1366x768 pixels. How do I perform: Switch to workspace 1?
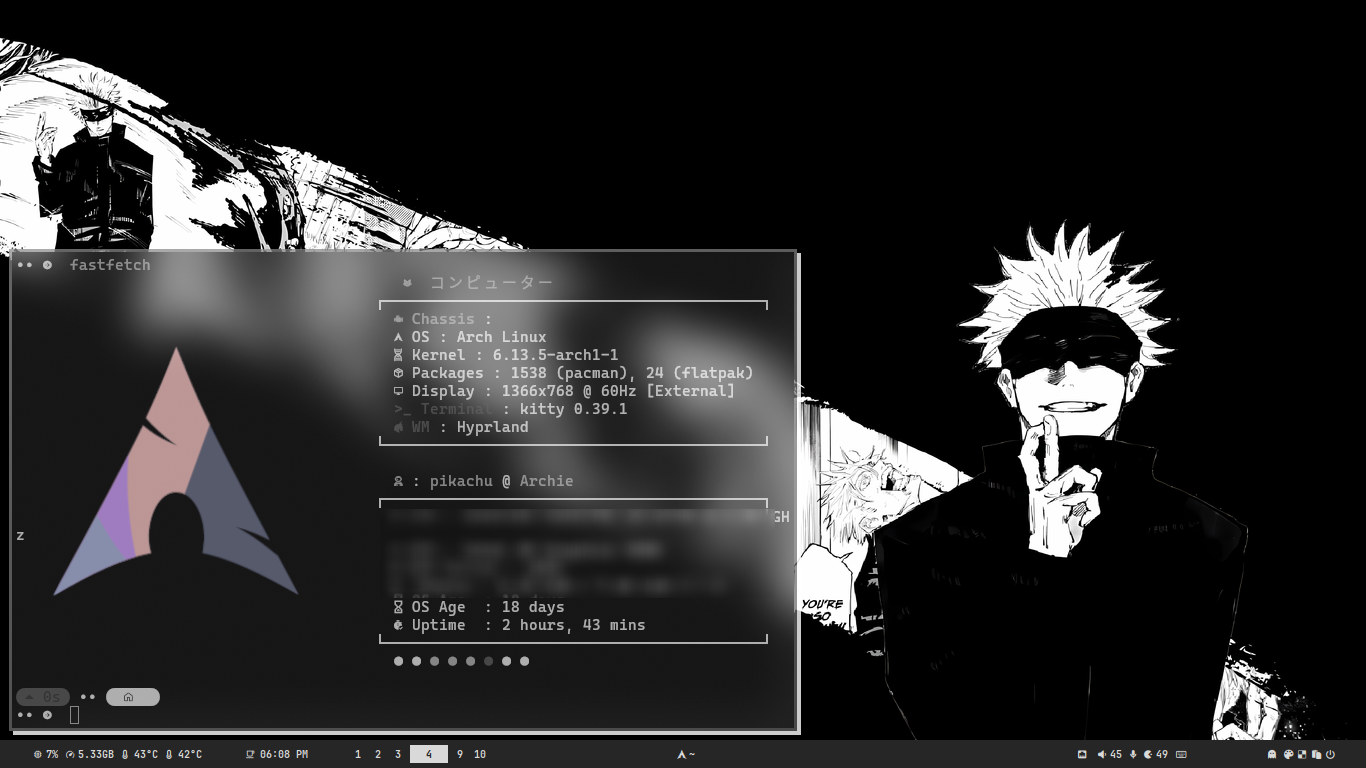(x=358, y=754)
